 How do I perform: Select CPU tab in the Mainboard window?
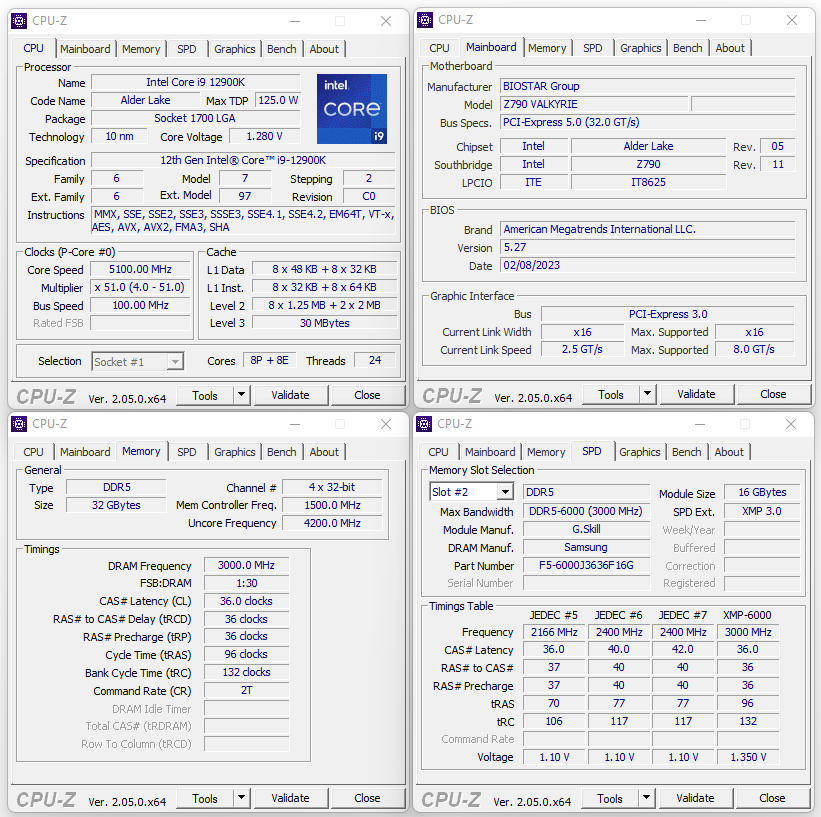[439, 48]
